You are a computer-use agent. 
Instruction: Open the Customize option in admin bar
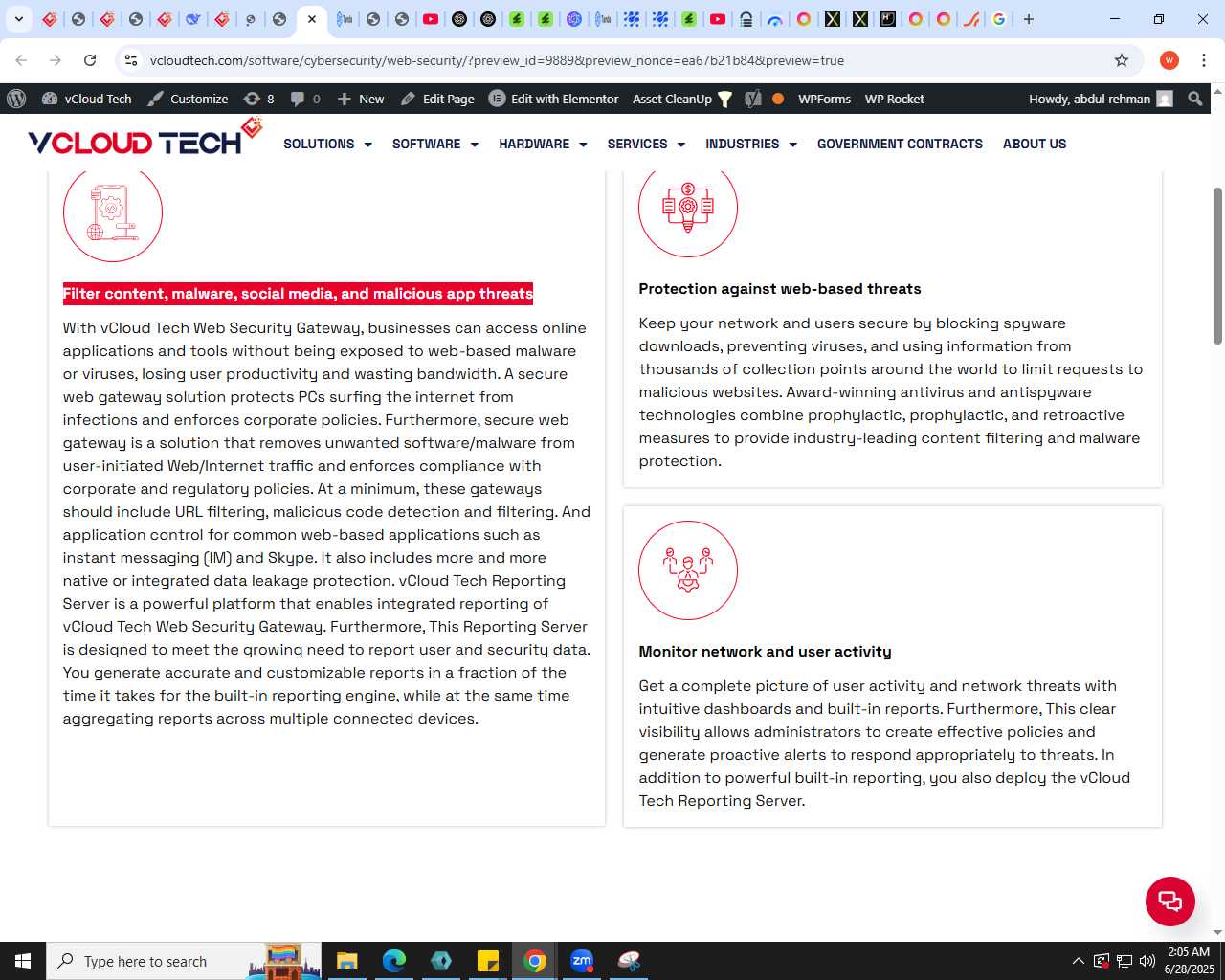coord(188,99)
